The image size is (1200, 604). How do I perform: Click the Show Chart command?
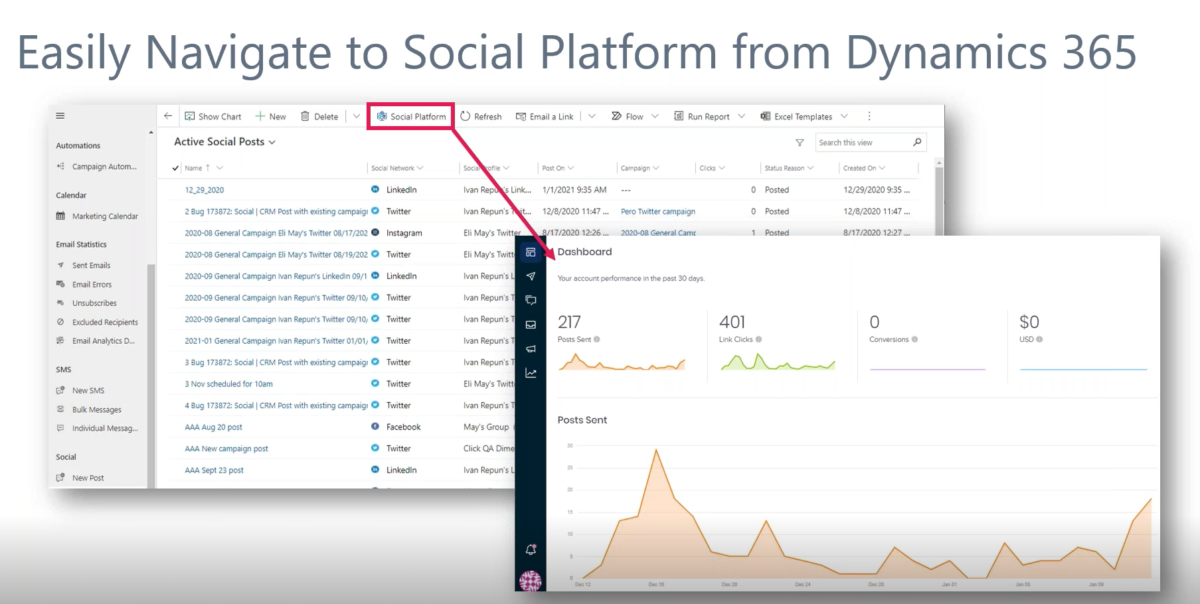(213, 116)
